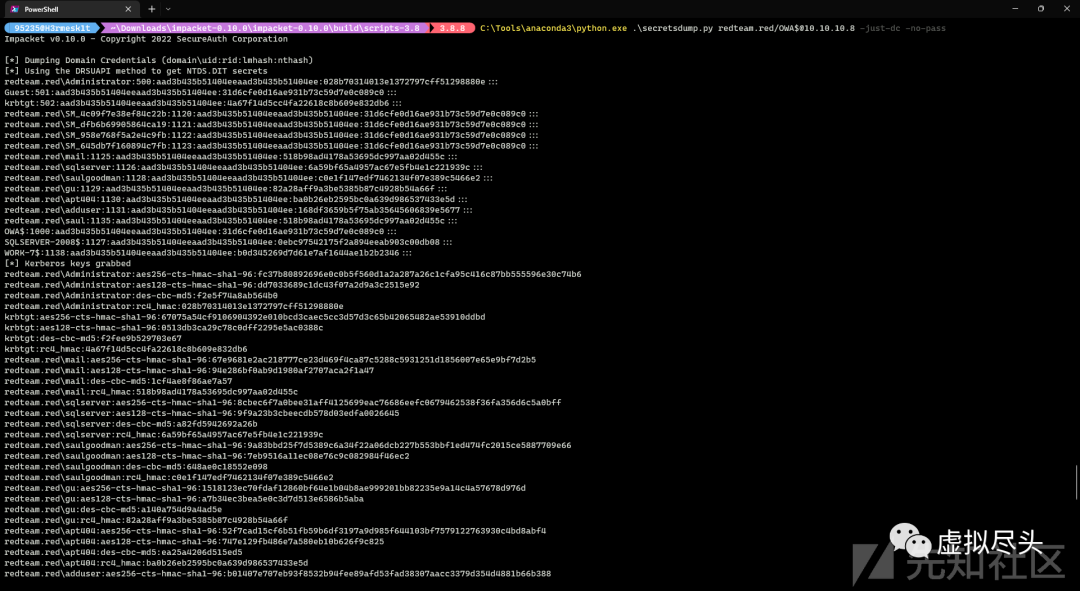Screen dimensions: 1080x591
Task: Click the redteam.red\Administrator:500 hash line
Action: point(251,82)
